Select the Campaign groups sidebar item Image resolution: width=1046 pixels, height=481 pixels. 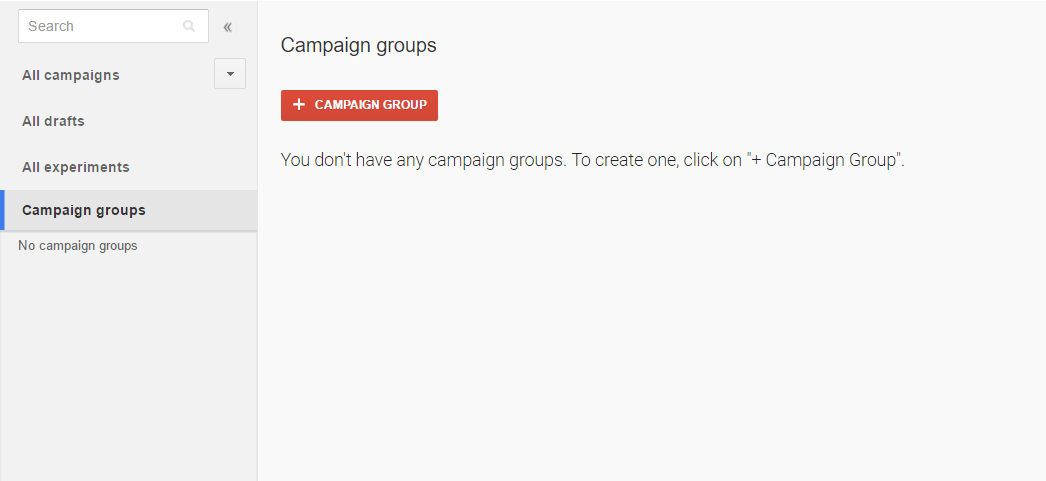pos(129,210)
